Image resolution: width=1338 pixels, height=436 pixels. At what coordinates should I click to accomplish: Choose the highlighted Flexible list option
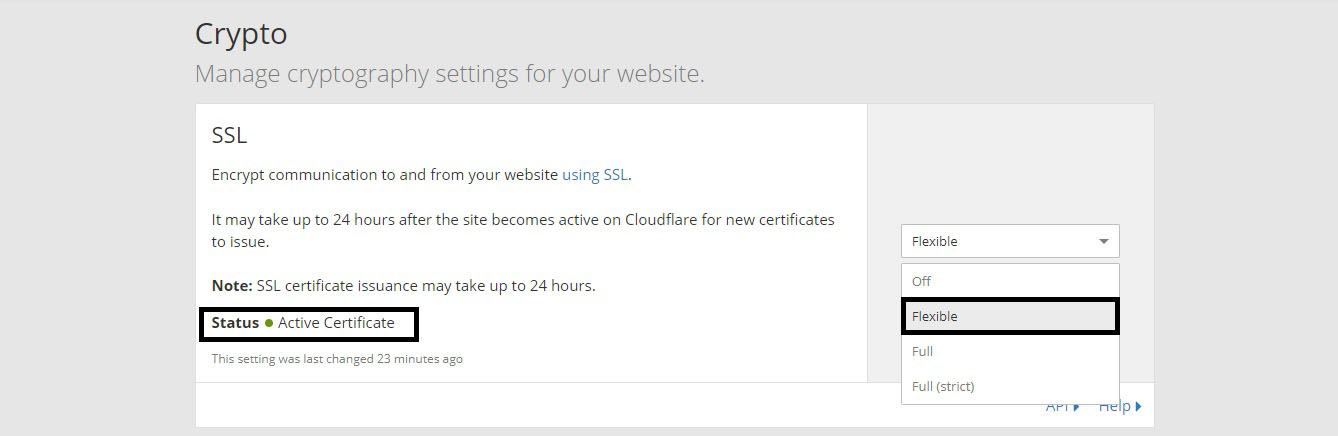(x=1010, y=316)
